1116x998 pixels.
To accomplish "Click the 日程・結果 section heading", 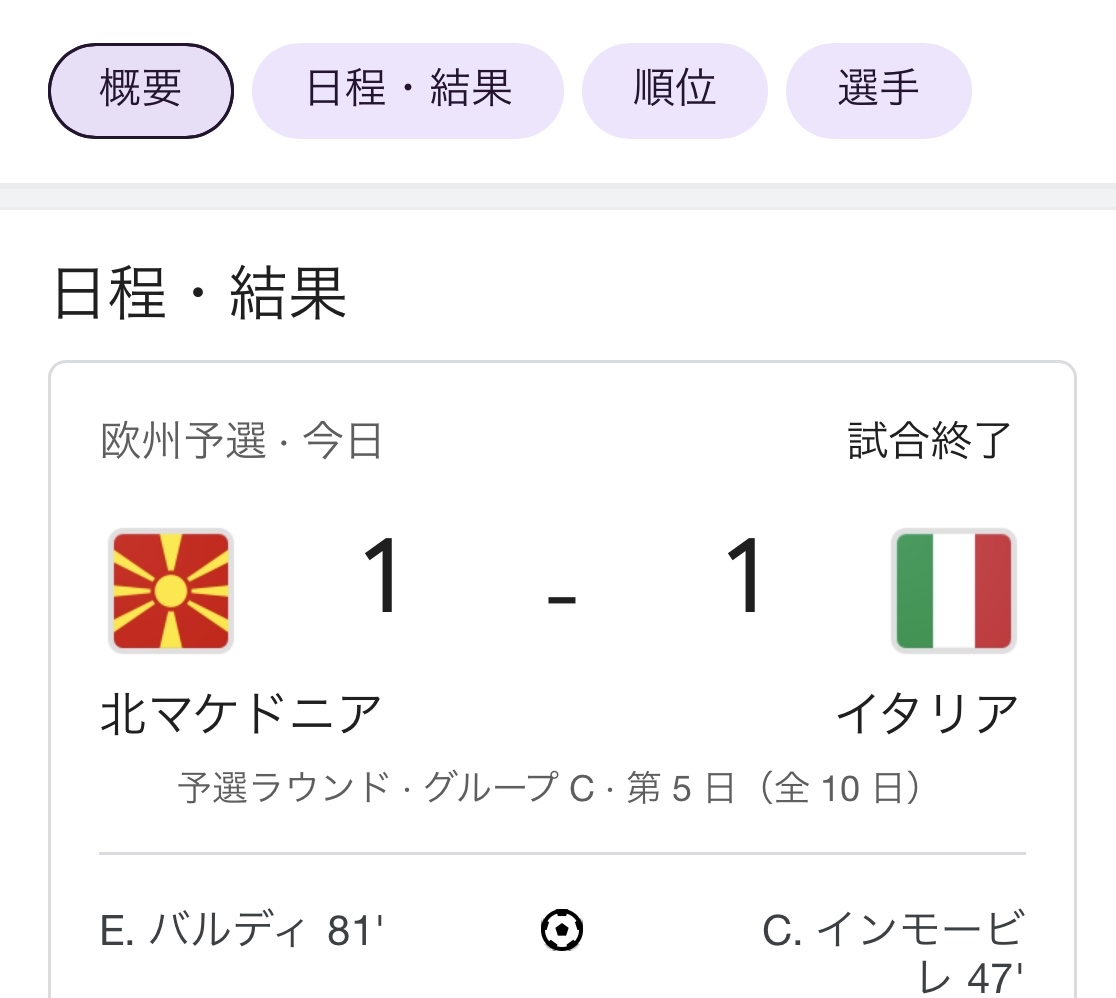I will 200,295.
